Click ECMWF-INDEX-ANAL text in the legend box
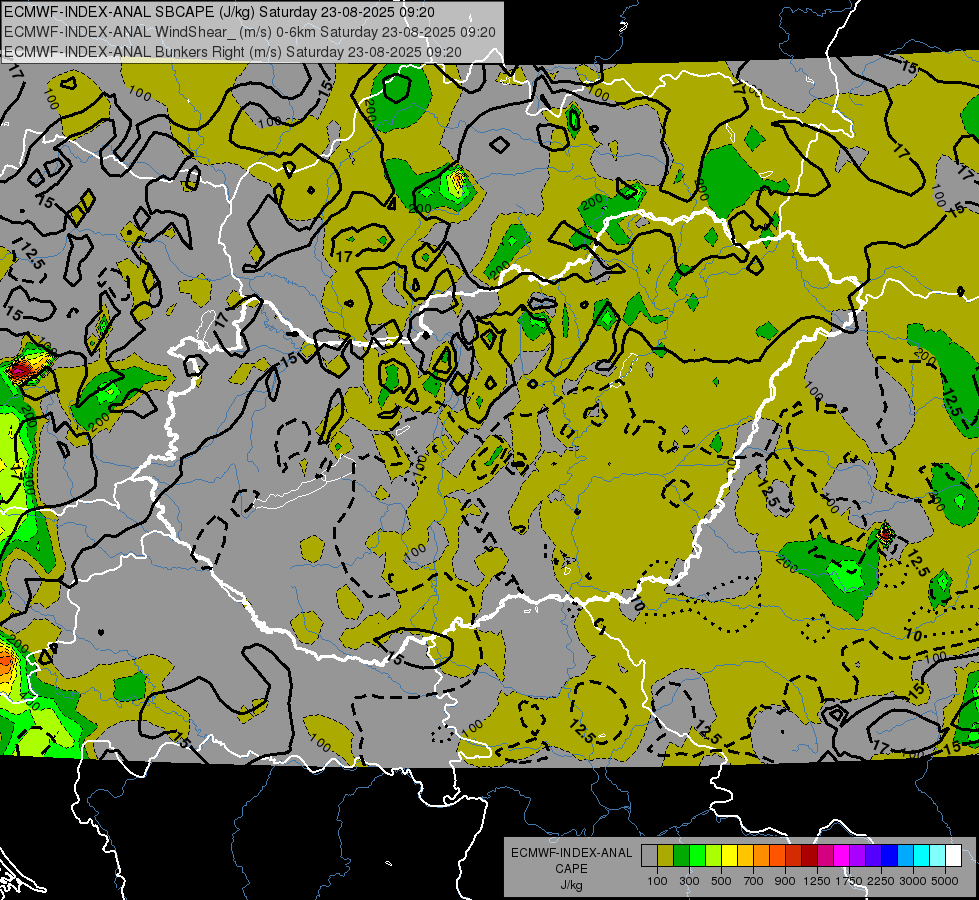 (x=571, y=853)
